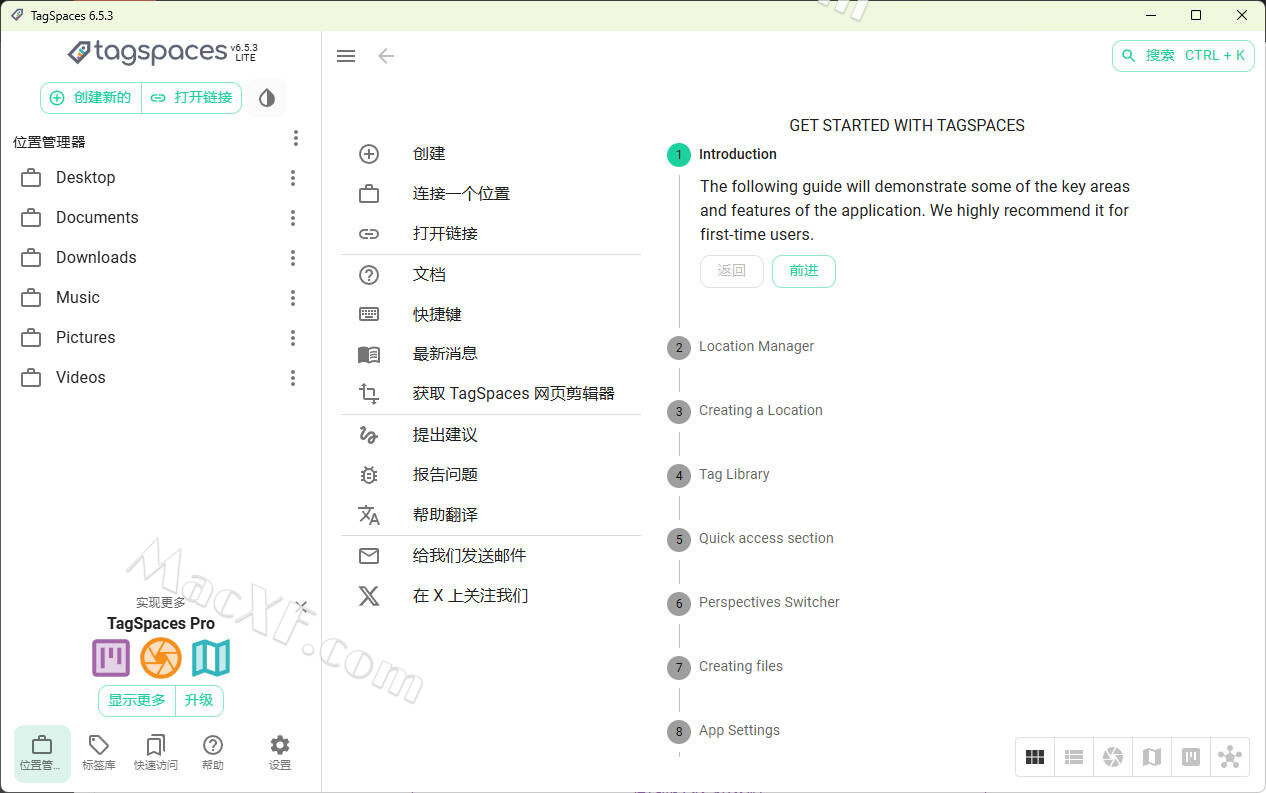The height and width of the screenshot is (793, 1266).
Task: Switch the light/dark theme contrast icon
Action: pyautogui.click(x=267, y=98)
